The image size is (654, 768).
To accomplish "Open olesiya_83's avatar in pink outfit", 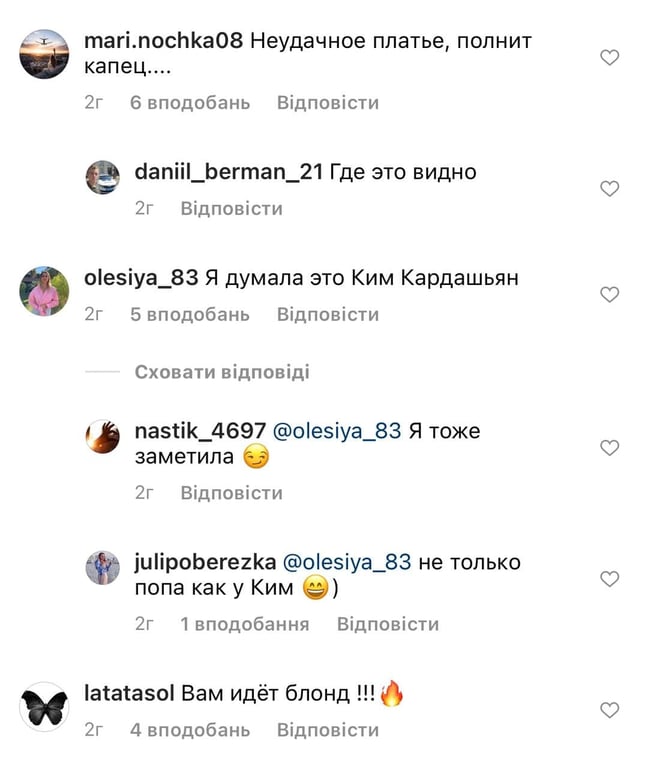I will pos(44,291).
